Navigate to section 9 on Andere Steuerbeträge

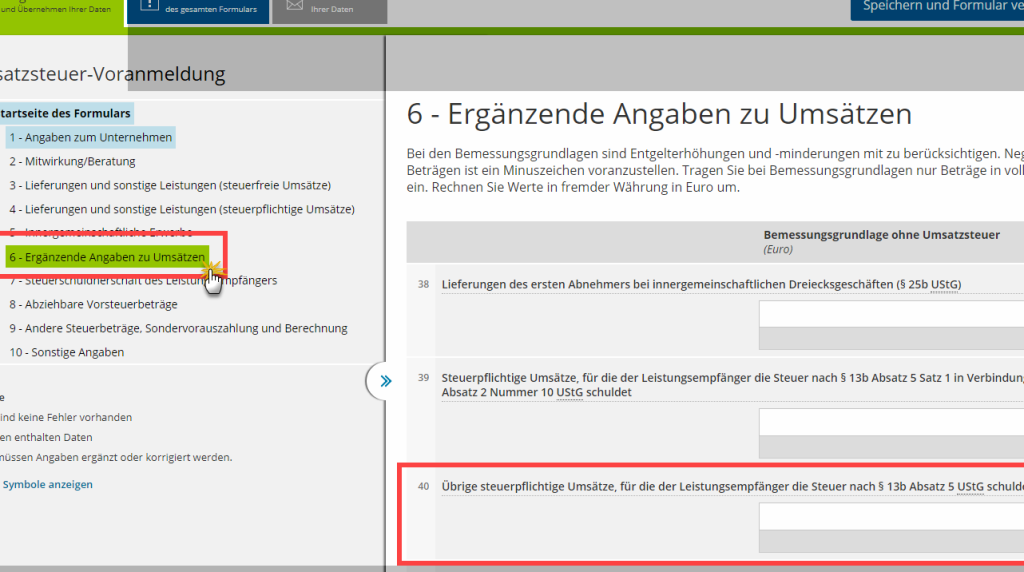[178, 328]
